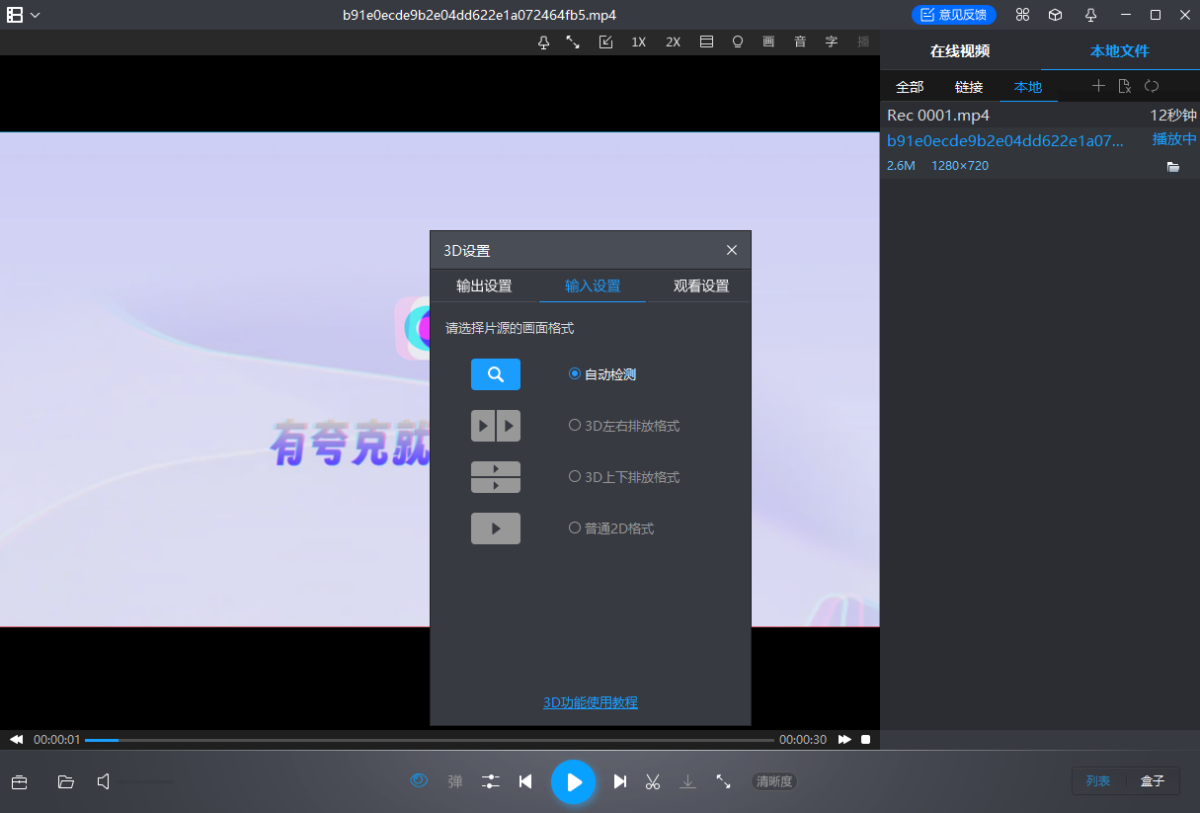1200x813 pixels.
Task: Click the 意见反馈 feedback button
Action: coord(953,15)
